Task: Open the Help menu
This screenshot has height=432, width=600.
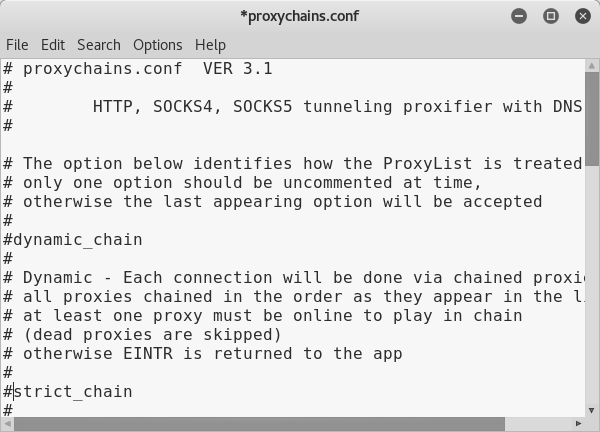Action: tap(210, 45)
